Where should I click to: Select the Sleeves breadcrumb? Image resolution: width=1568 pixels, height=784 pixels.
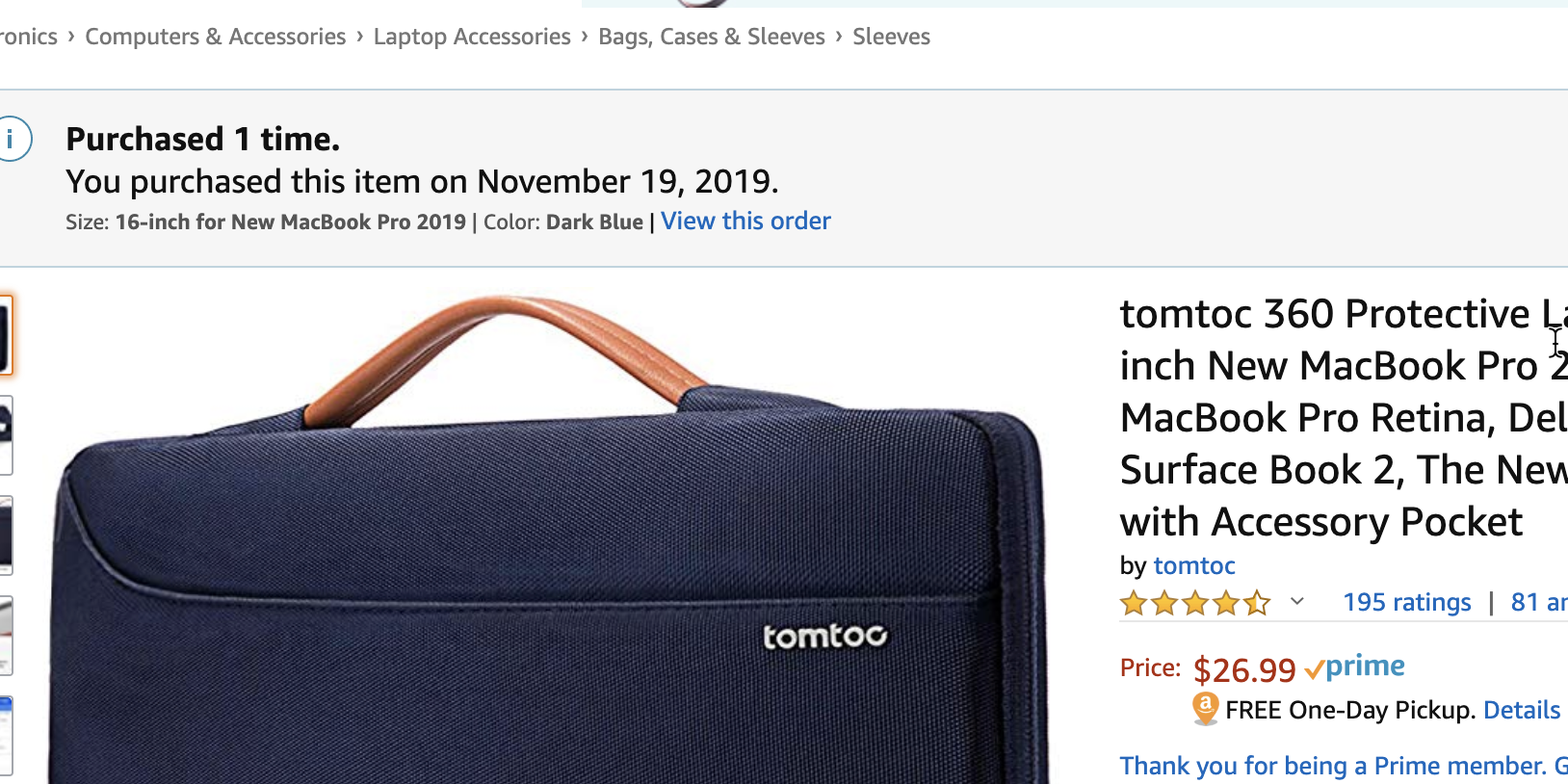[x=891, y=37]
